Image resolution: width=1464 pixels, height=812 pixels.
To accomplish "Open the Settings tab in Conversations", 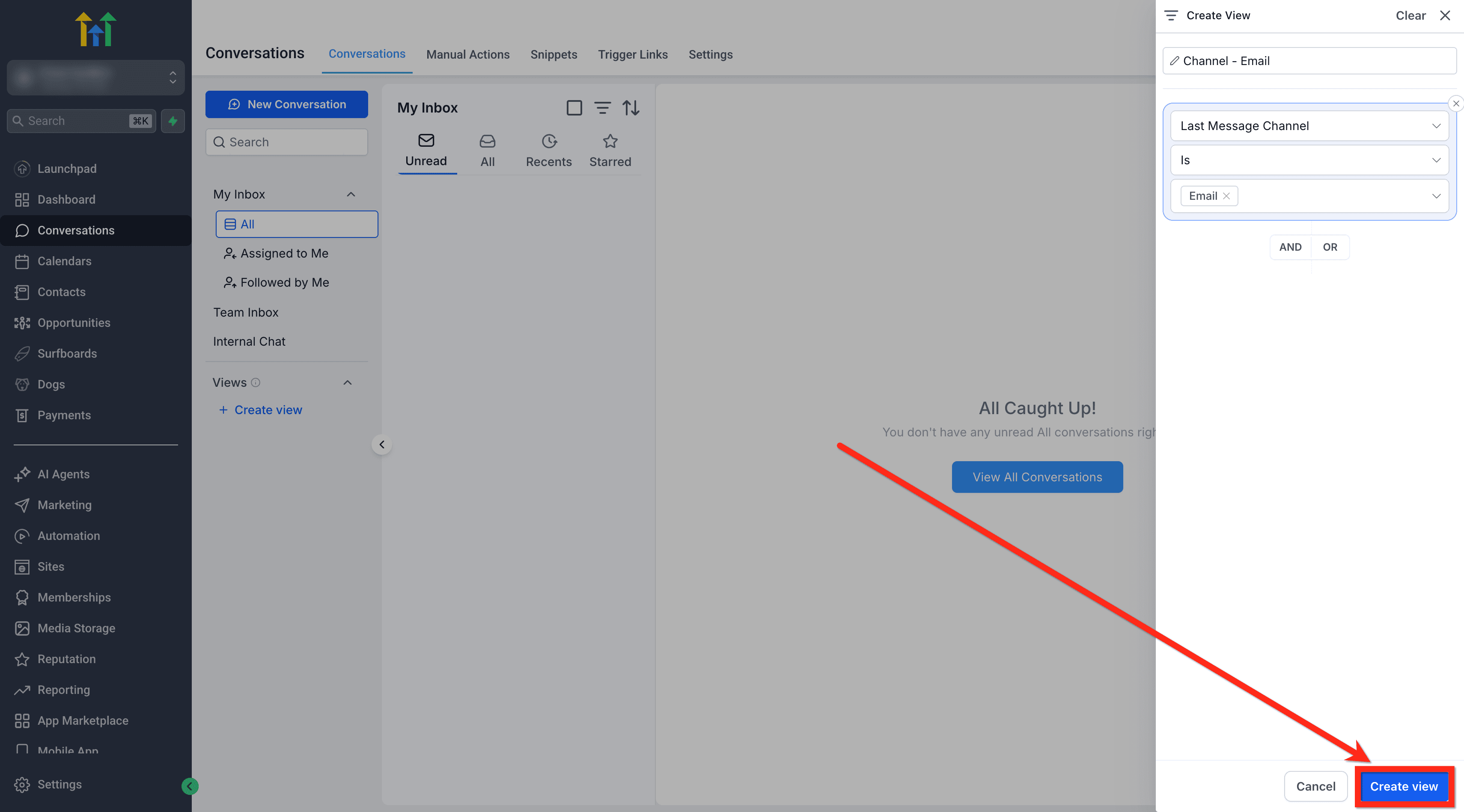I will pyautogui.click(x=711, y=54).
